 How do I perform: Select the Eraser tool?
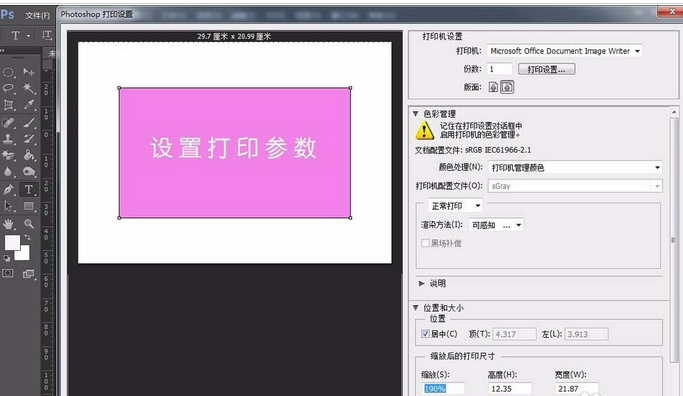[x=8, y=155]
